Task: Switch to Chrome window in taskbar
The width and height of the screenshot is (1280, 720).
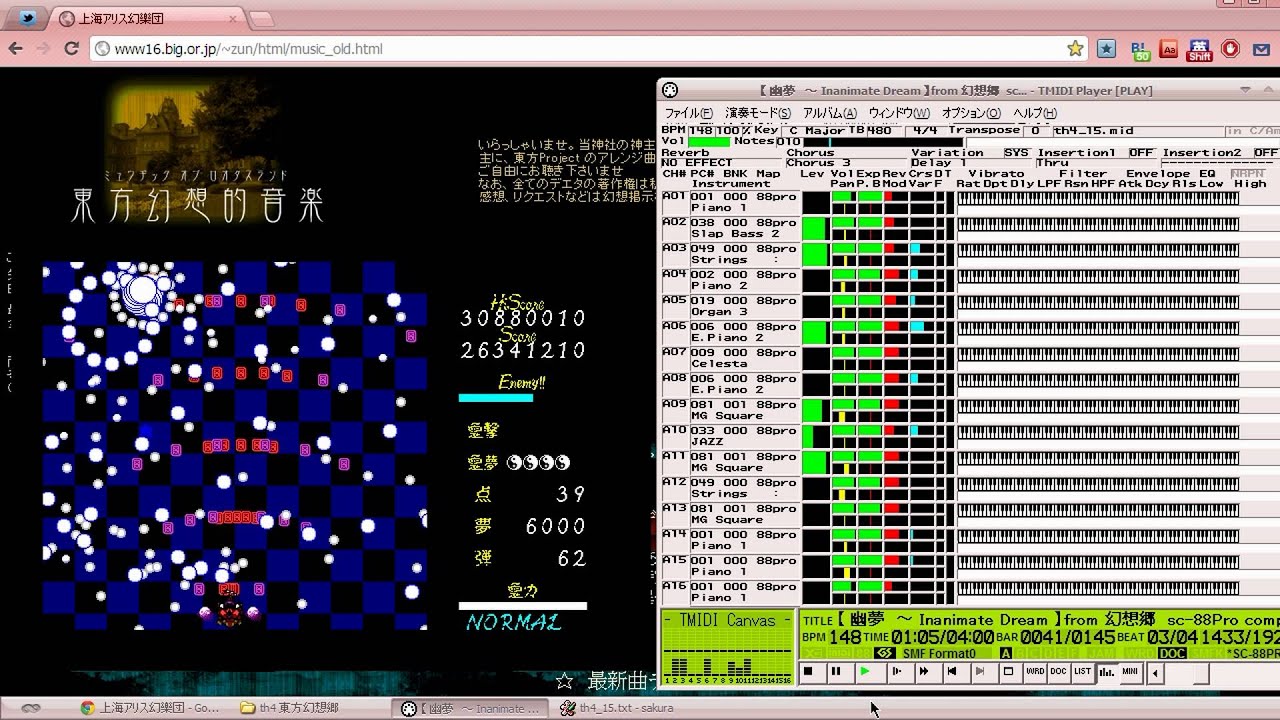Action: (x=150, y=708)
